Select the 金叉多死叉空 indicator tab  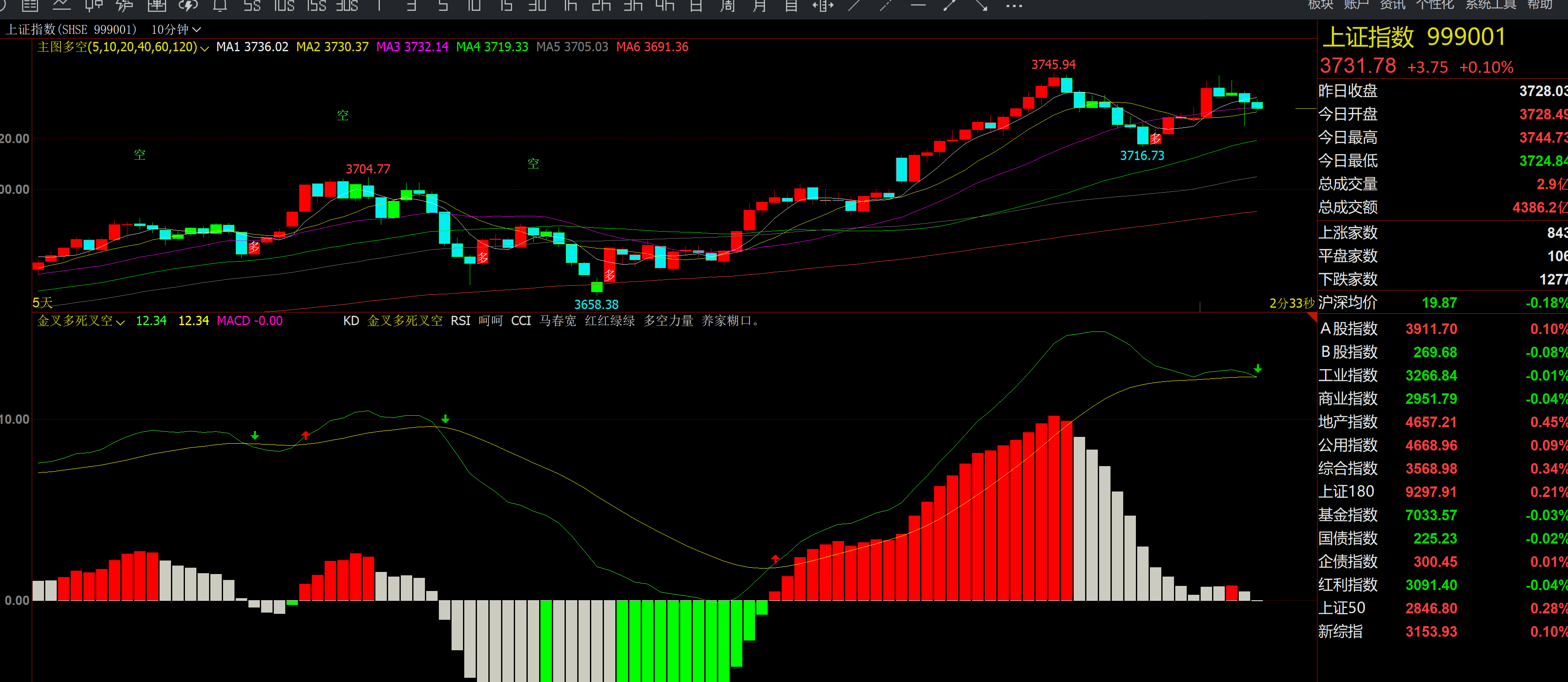point(405,321)
